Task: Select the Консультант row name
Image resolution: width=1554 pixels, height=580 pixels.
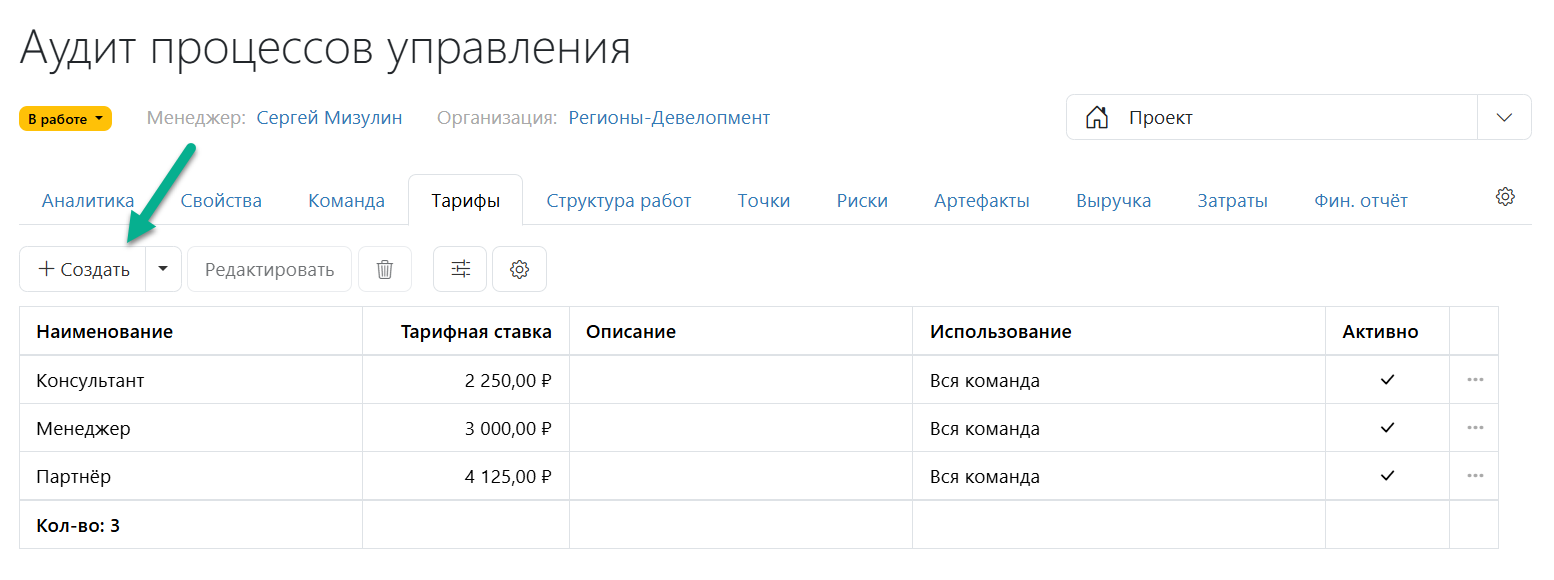Action: click(91, 381)
